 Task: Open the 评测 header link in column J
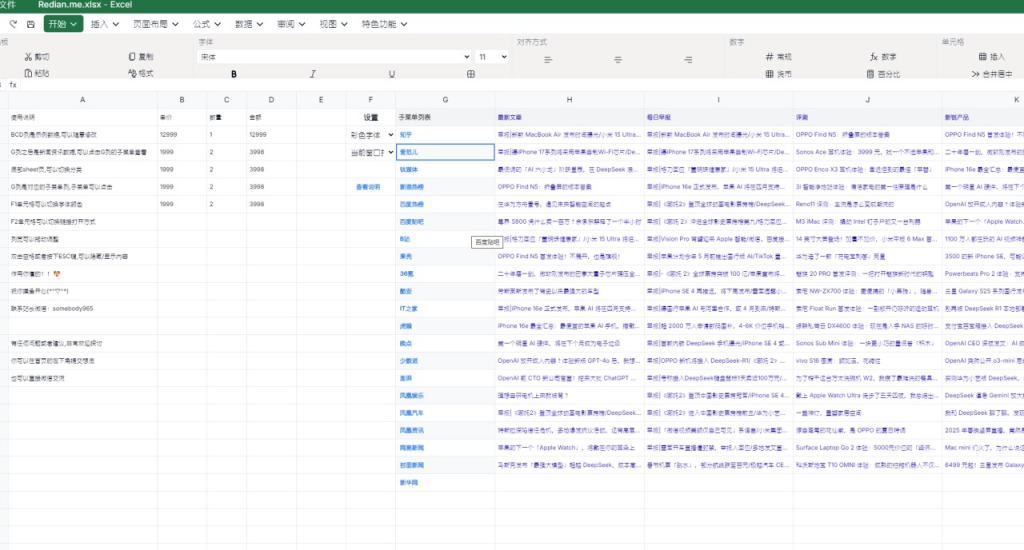click(x=801, y=118)
